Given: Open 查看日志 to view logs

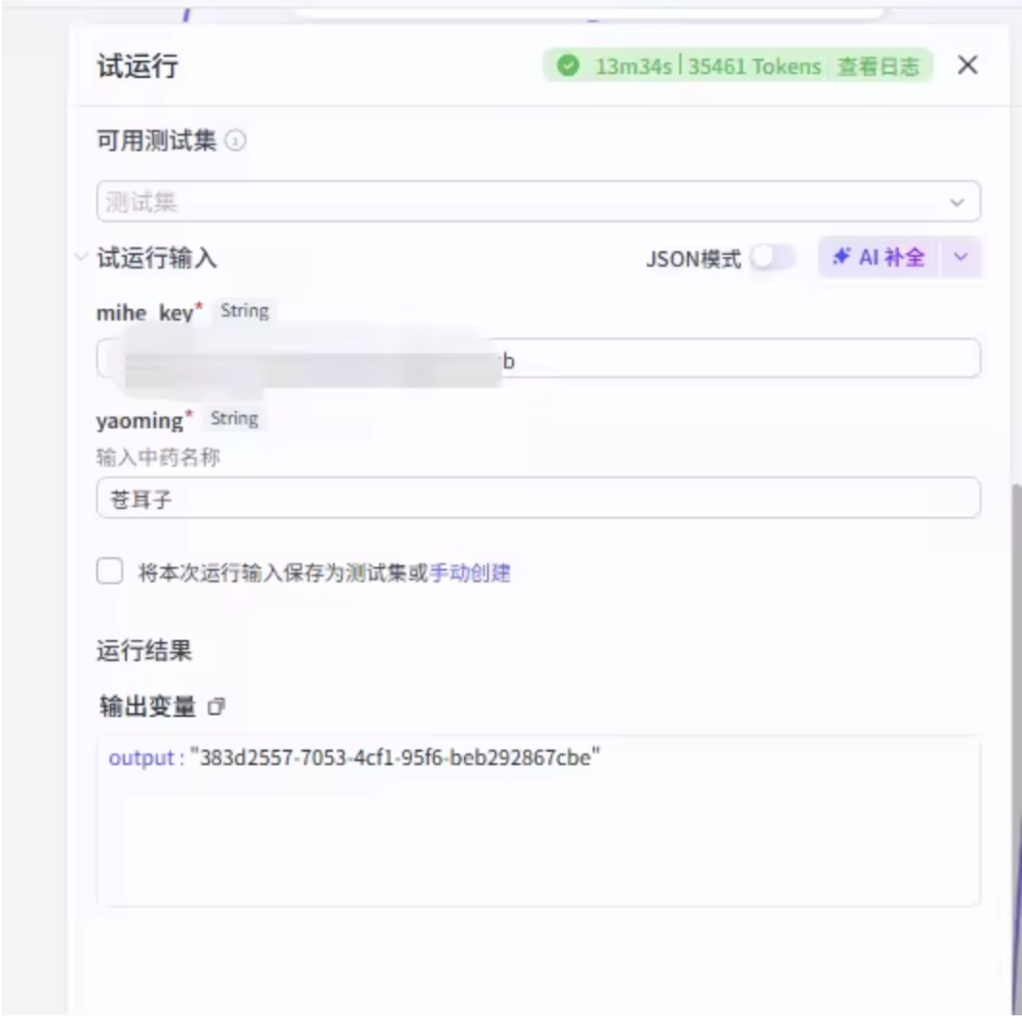Looking at the screenshot, I should coord(877,67).
